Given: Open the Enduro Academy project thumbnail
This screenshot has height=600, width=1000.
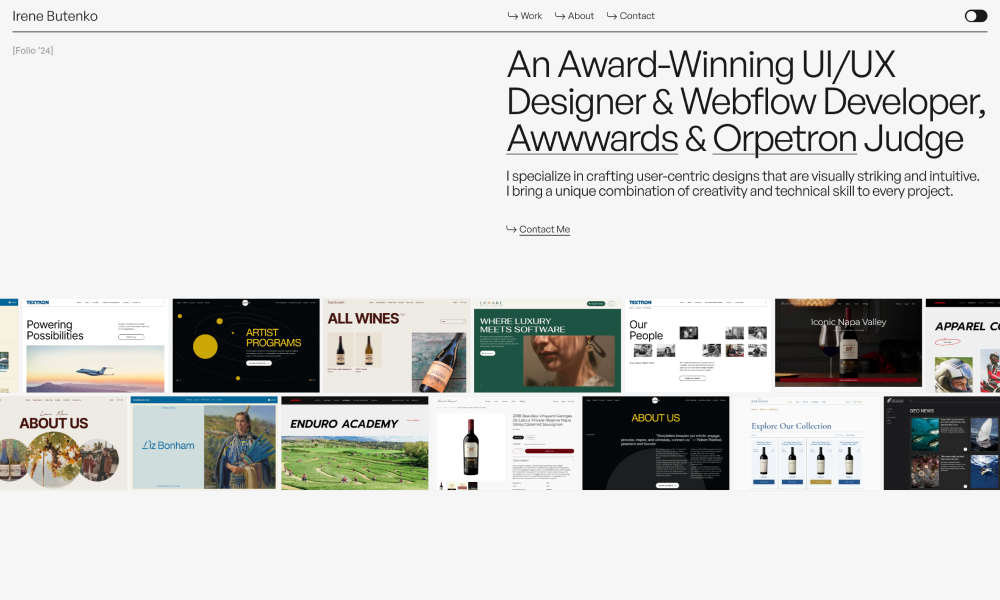Looking at the screenshot, I should coord(354,443).
